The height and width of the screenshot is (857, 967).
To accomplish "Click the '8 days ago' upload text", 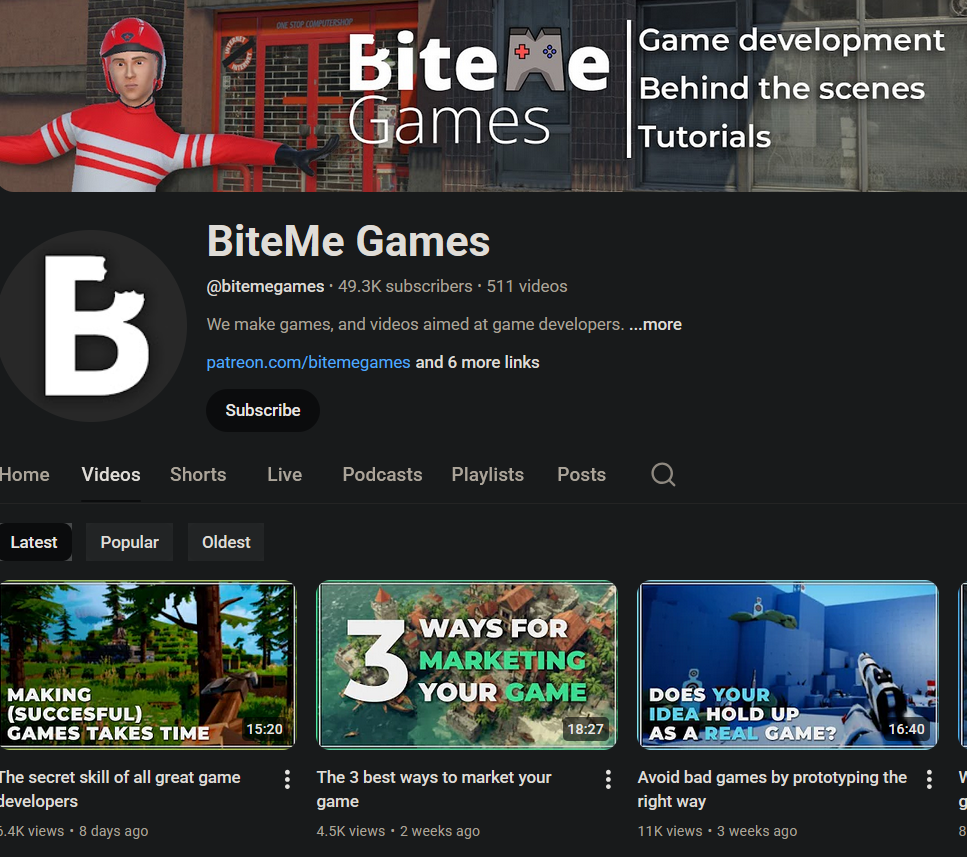I will click(x=113, y=831).
